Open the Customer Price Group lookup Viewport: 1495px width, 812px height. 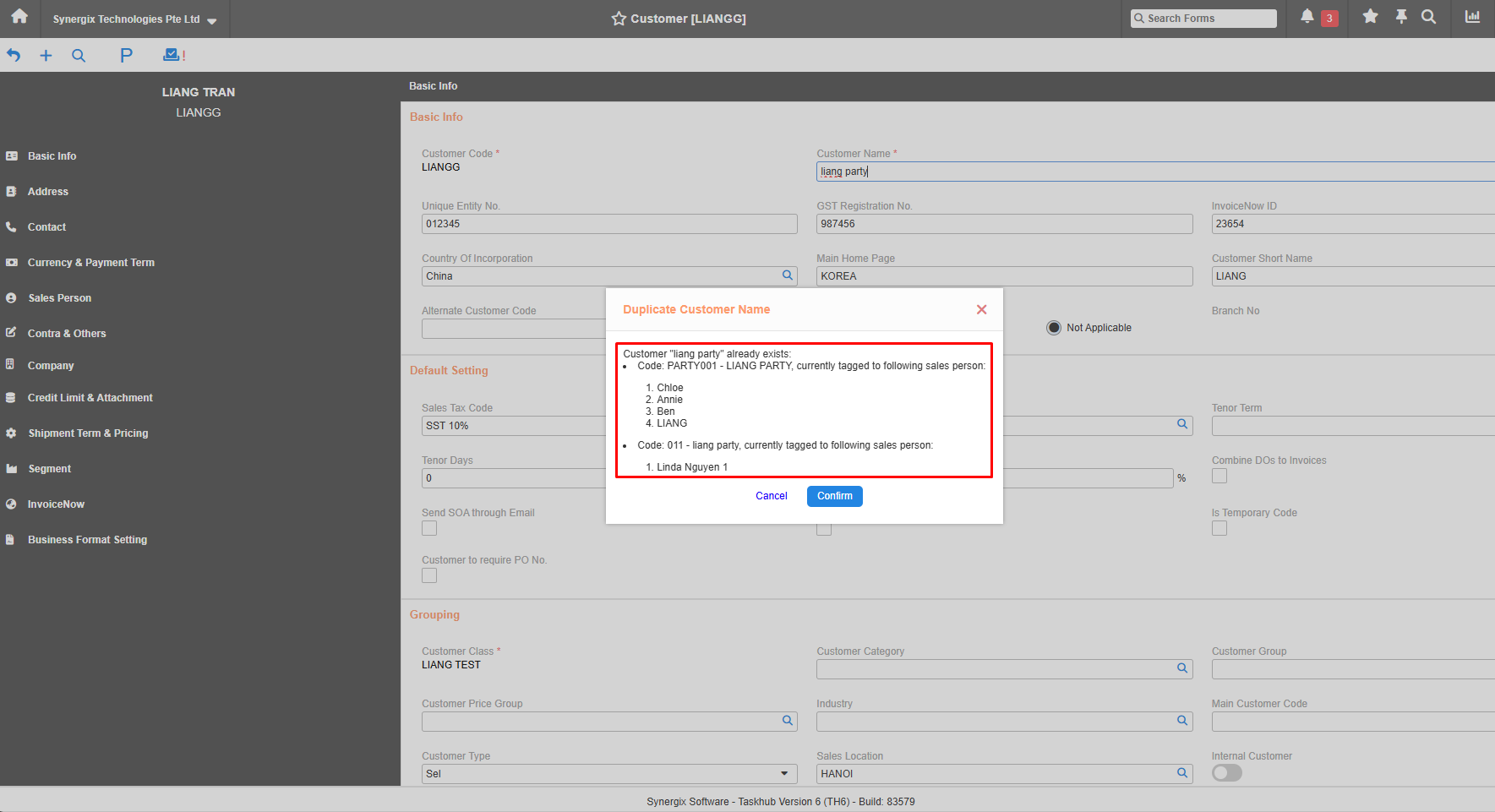point(787,721)
